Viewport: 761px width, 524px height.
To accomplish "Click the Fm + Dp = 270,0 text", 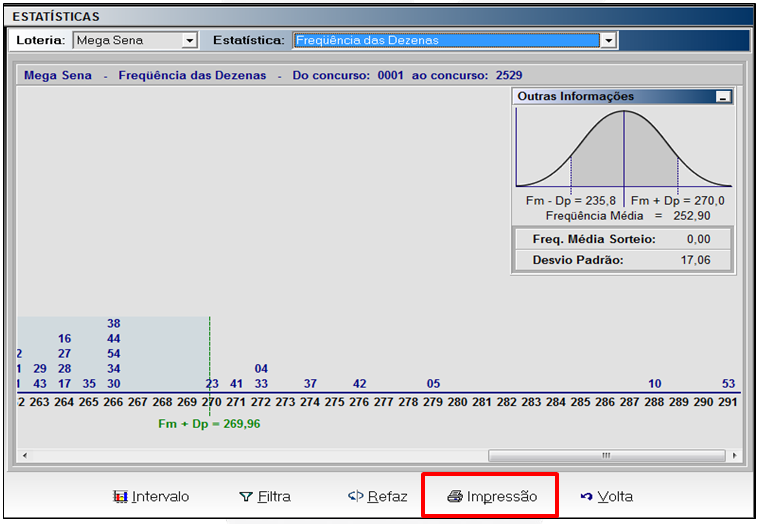I will click(x=678, y=201).
